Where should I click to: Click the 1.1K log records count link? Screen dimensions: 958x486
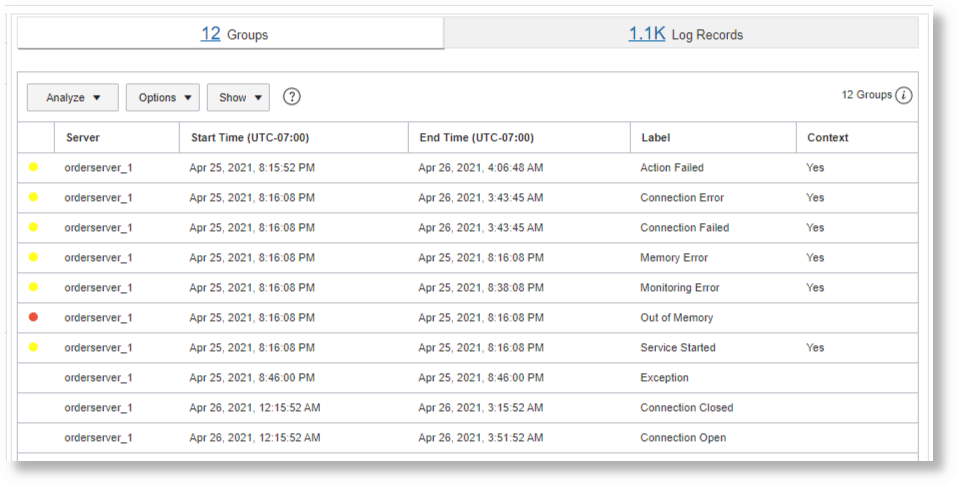646,34
